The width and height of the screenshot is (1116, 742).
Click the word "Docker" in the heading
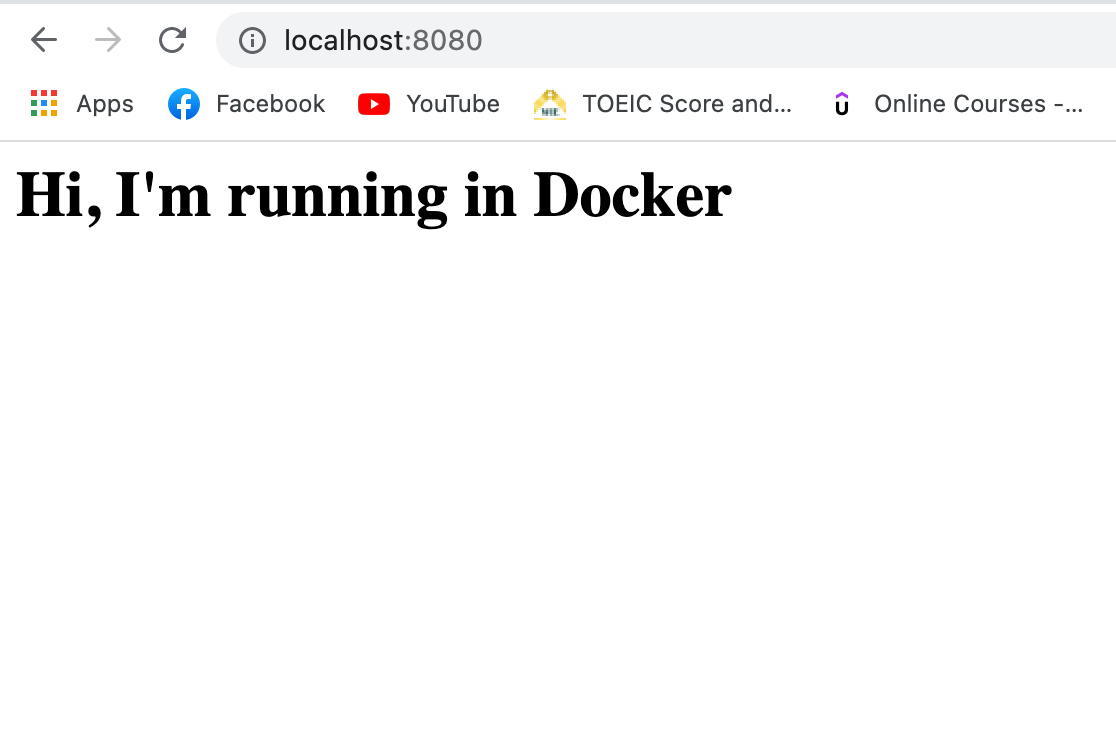point(632,196)
